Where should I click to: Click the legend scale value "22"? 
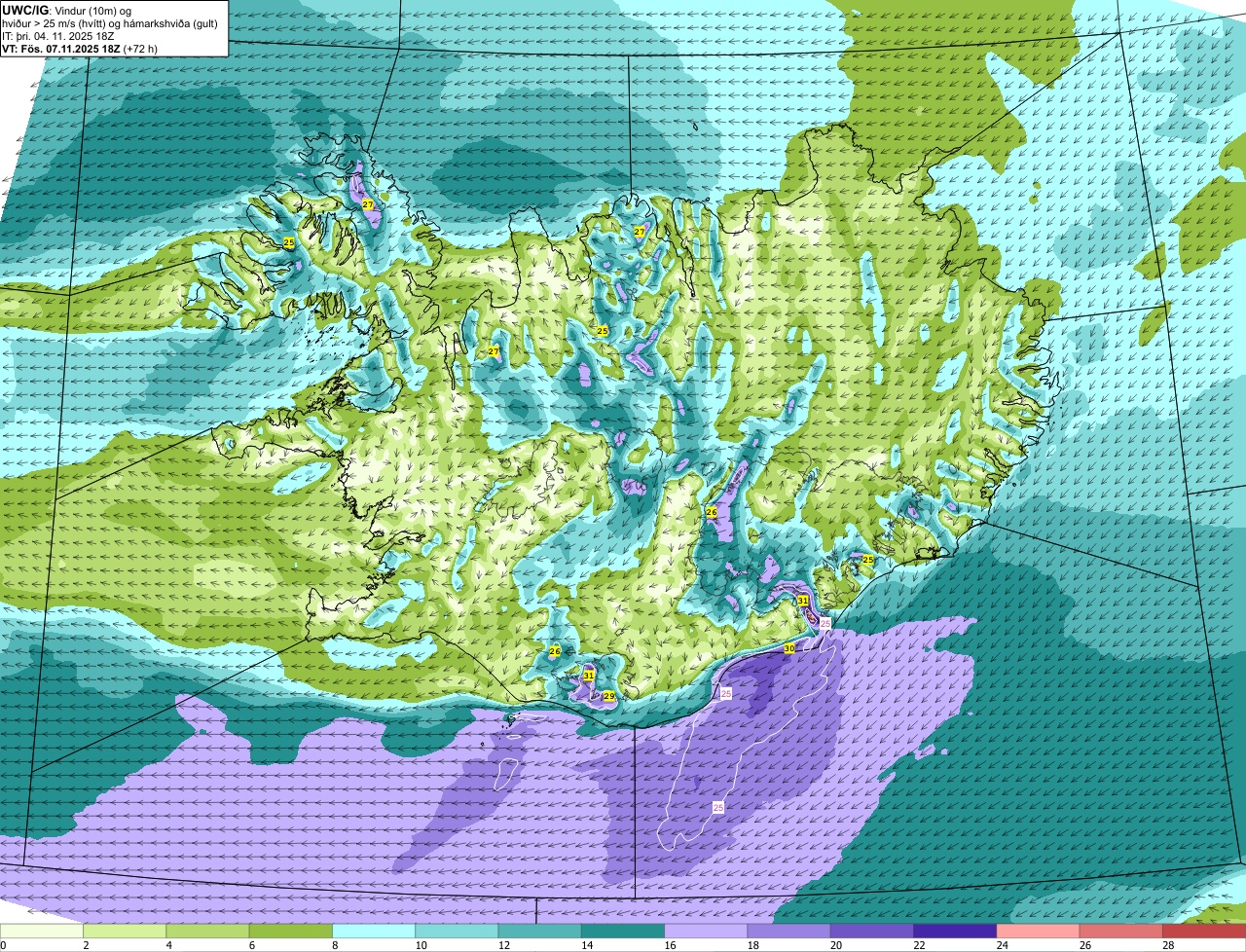coord(918,945)
